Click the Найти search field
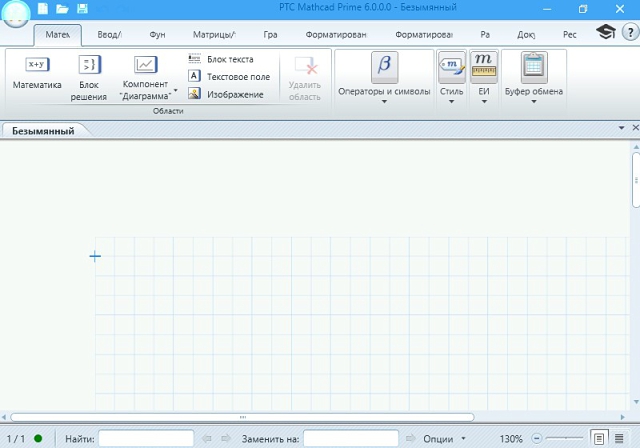Screen dimensions: 640x448 pos(146,439)
